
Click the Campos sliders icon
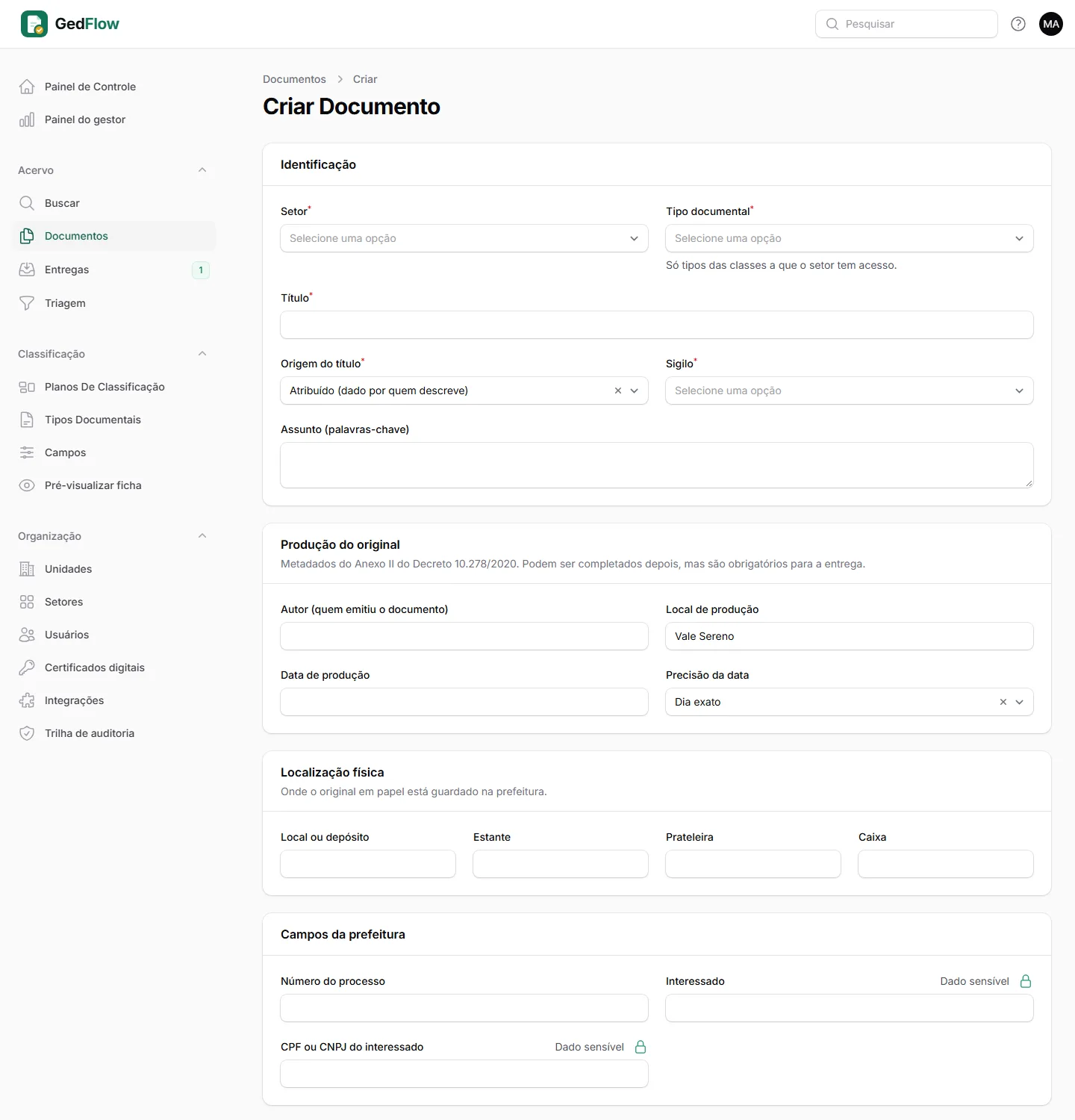[27, 452]
